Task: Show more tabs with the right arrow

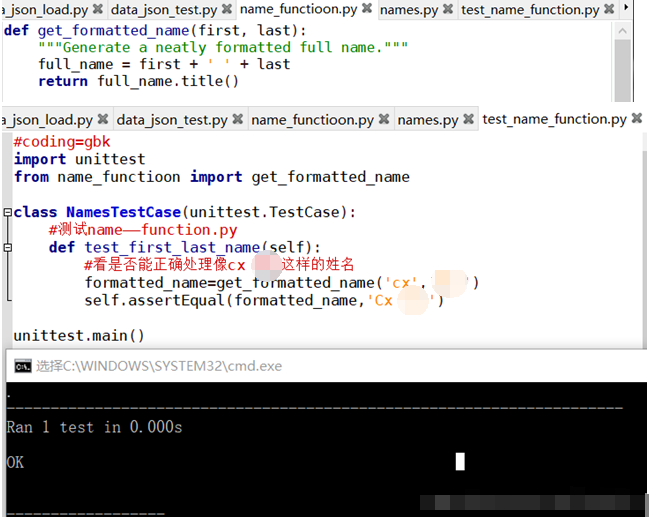Action: (626, 7)
